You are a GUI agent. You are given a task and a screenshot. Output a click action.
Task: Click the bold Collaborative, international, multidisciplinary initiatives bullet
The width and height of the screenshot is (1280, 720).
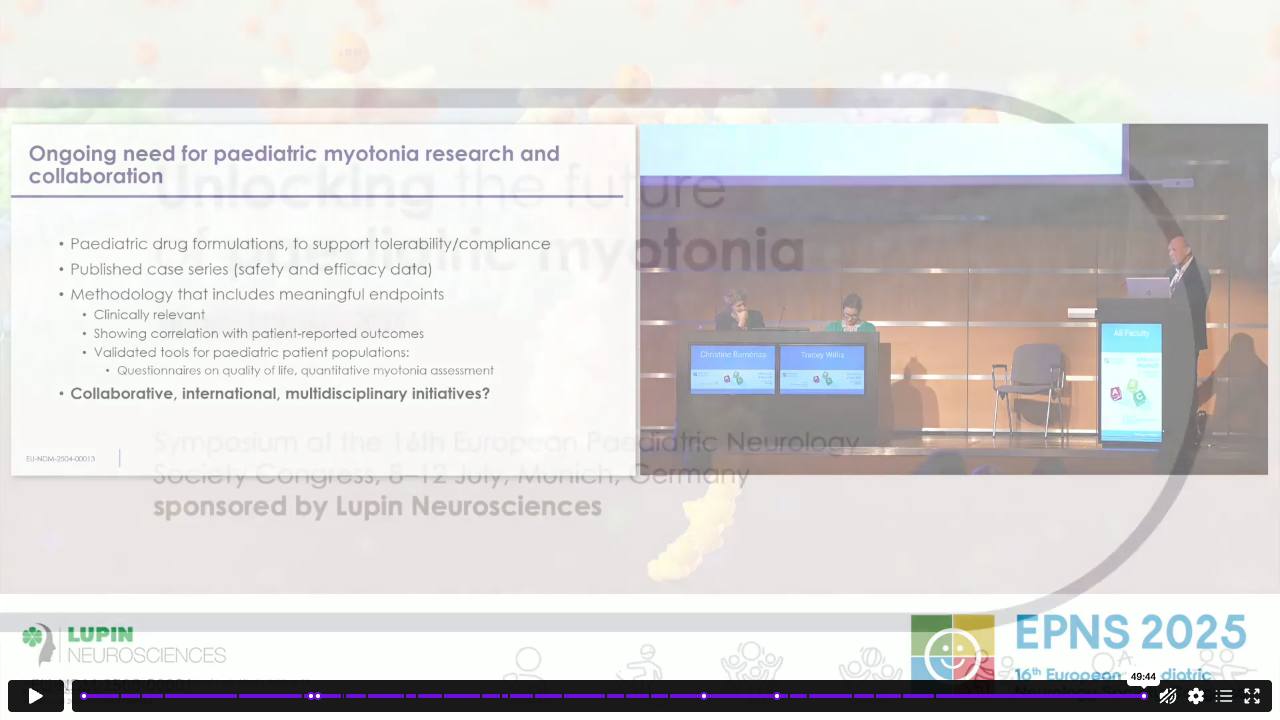point(280,394)
